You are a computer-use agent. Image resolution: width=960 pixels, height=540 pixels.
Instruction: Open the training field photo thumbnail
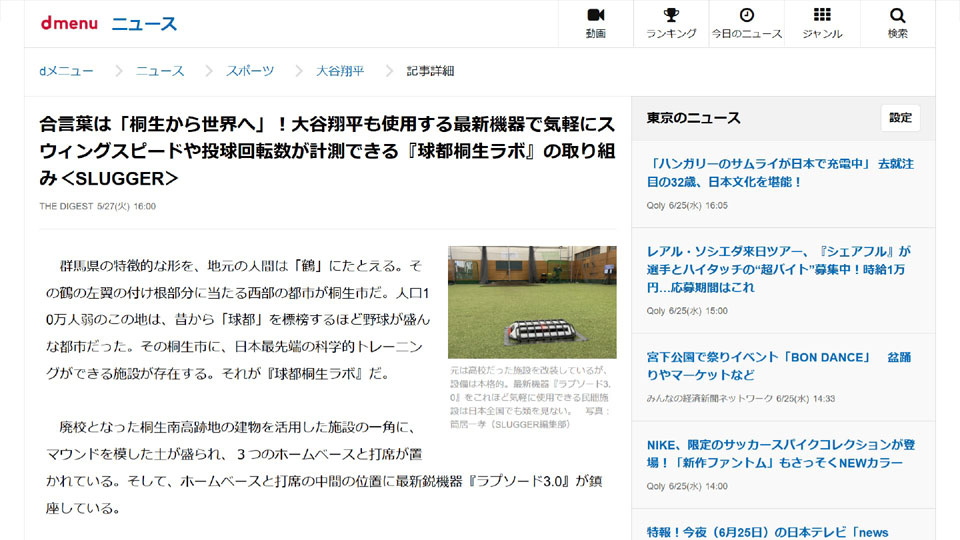pyautogui.click(x=532, y=302)
